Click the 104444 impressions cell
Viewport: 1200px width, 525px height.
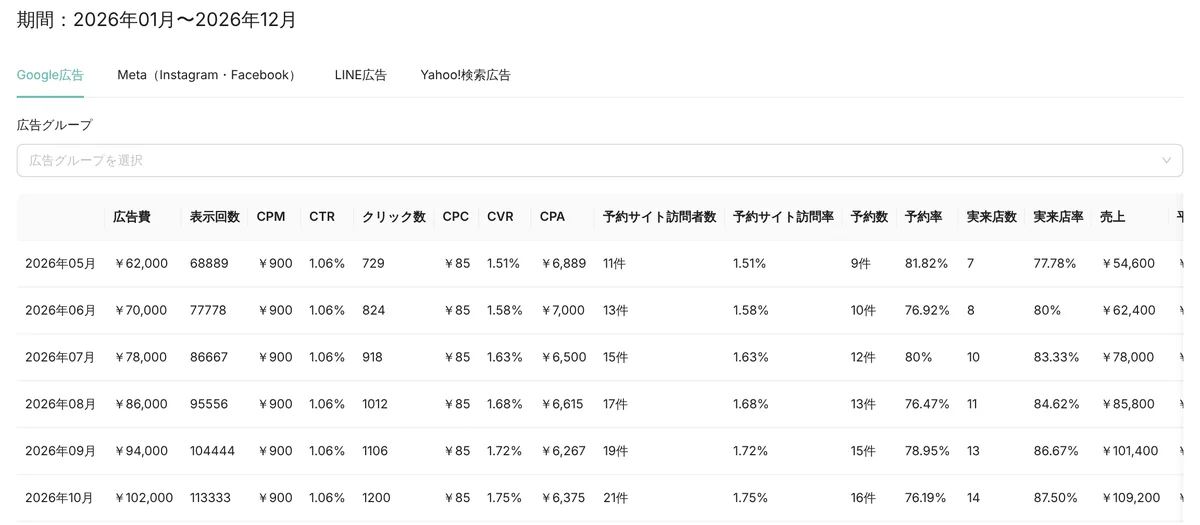[x=212, y=451]
